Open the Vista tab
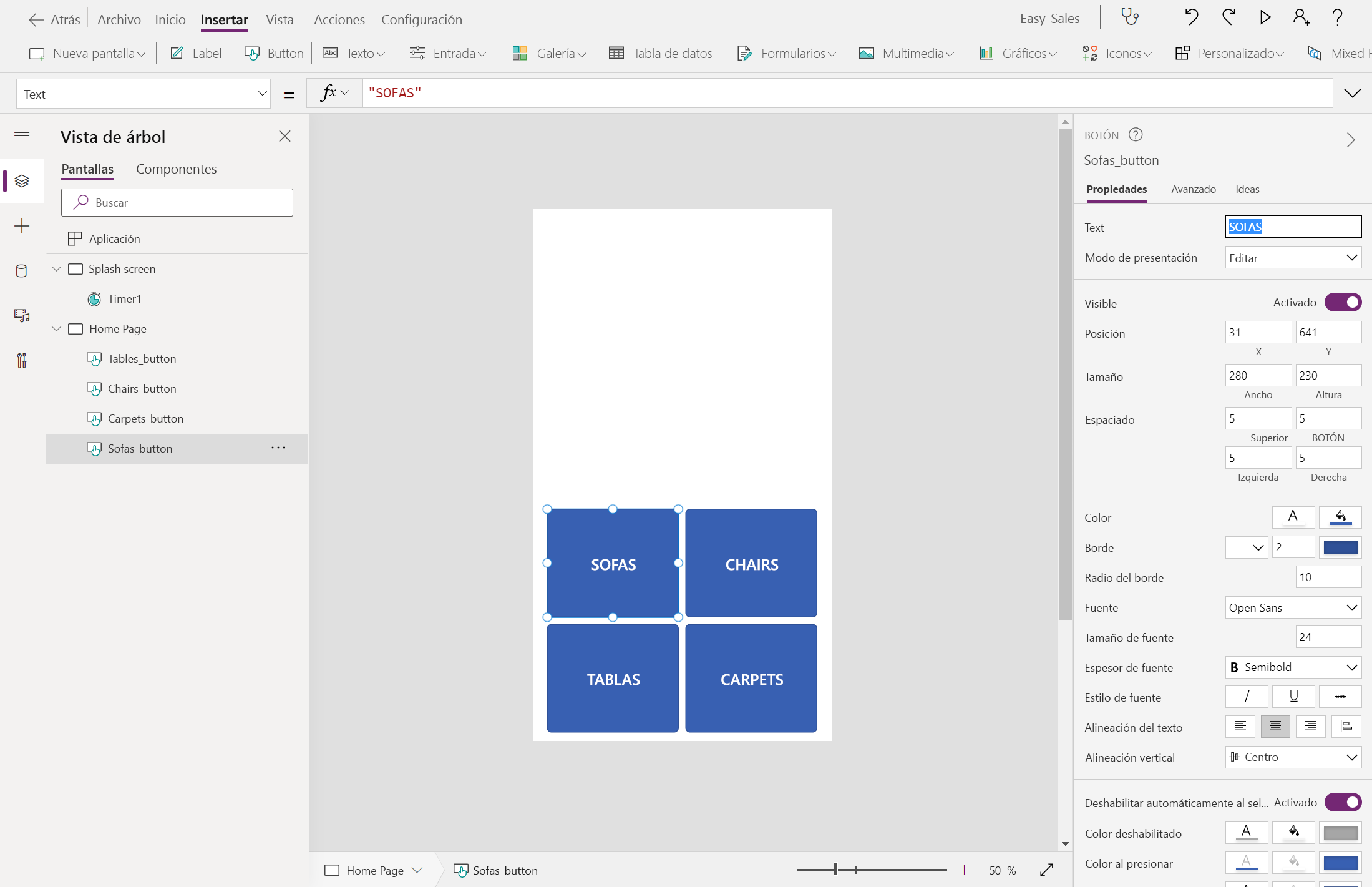1372x887 pixels. (x=280, y=19)
